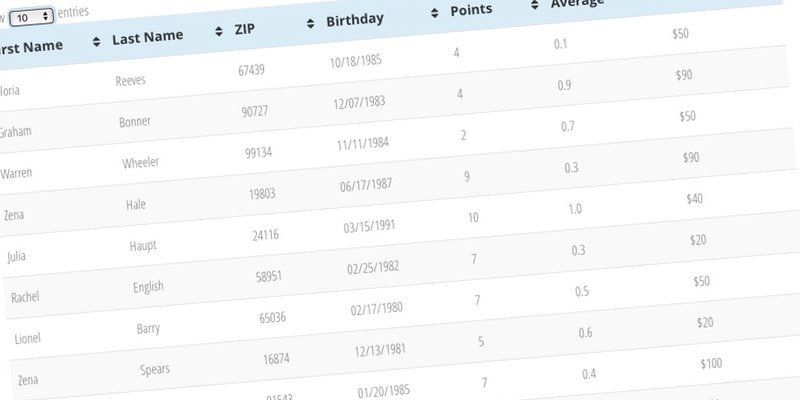Click the sort arrows for Birthday column

[434, 12]
